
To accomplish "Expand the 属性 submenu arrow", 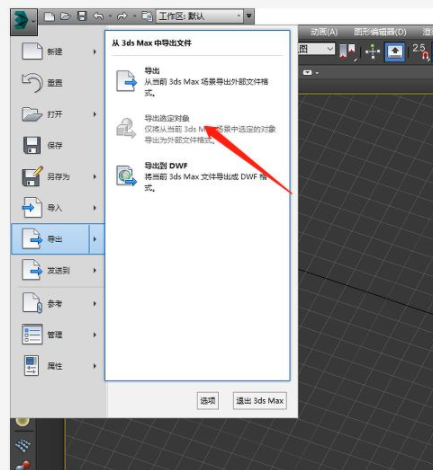I will tap(95, 366).
